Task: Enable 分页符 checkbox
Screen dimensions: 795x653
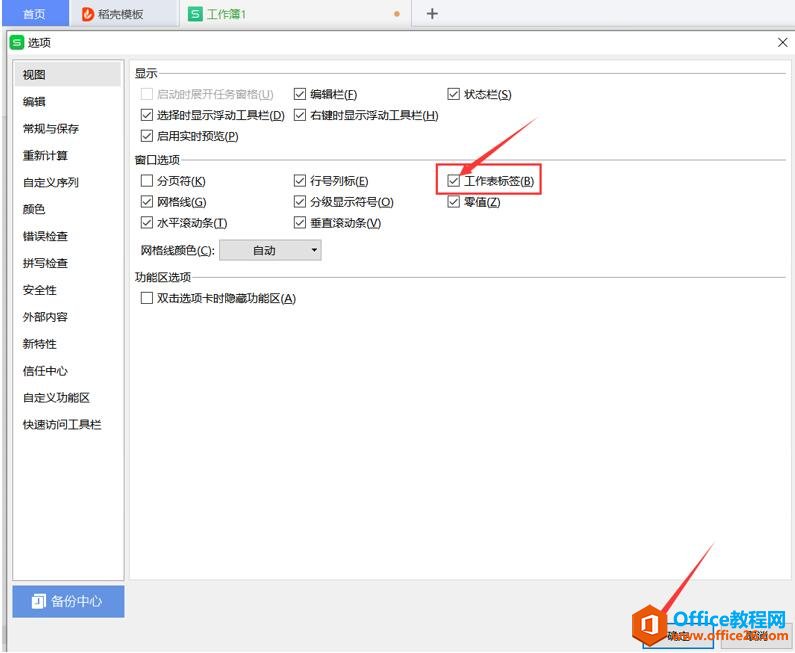Action: pyautogui.click(x=147, y=180)
